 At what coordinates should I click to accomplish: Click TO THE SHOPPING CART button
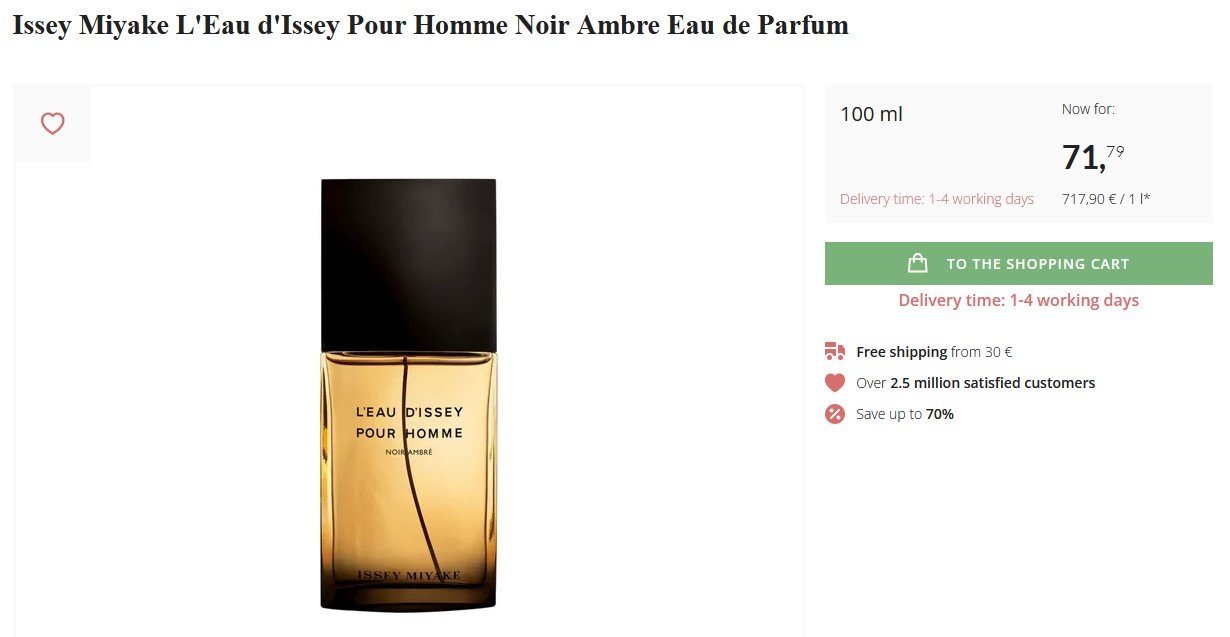click(x=1018, y=263)
